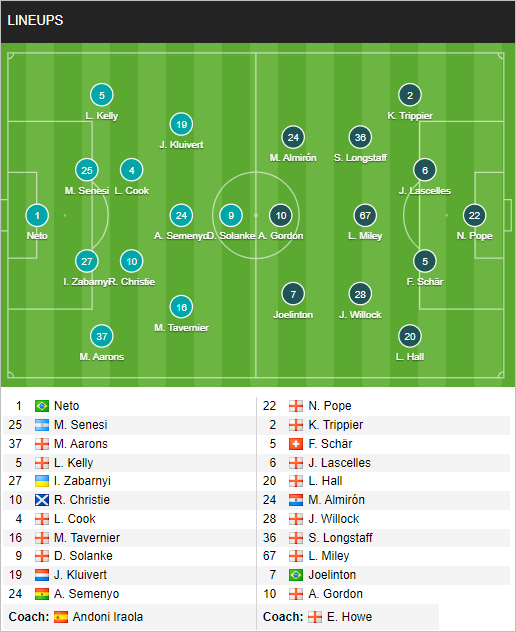This screenshot has width=516, height=632.
Task: Open M. Almirón in the lineup list
Action: tap(337, 500)
